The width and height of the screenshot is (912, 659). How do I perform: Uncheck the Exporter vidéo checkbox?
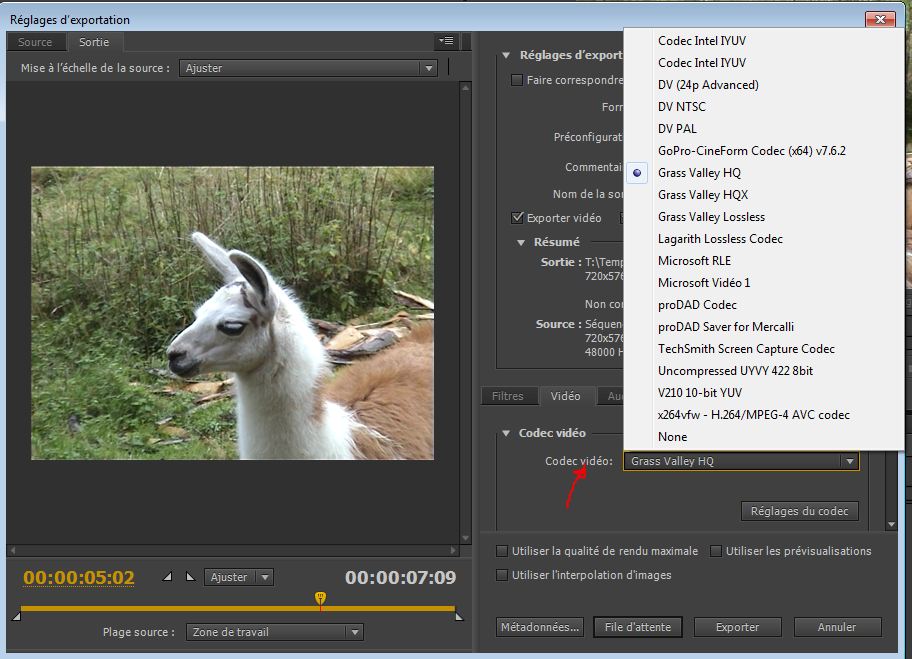click(x=517, y=217)
